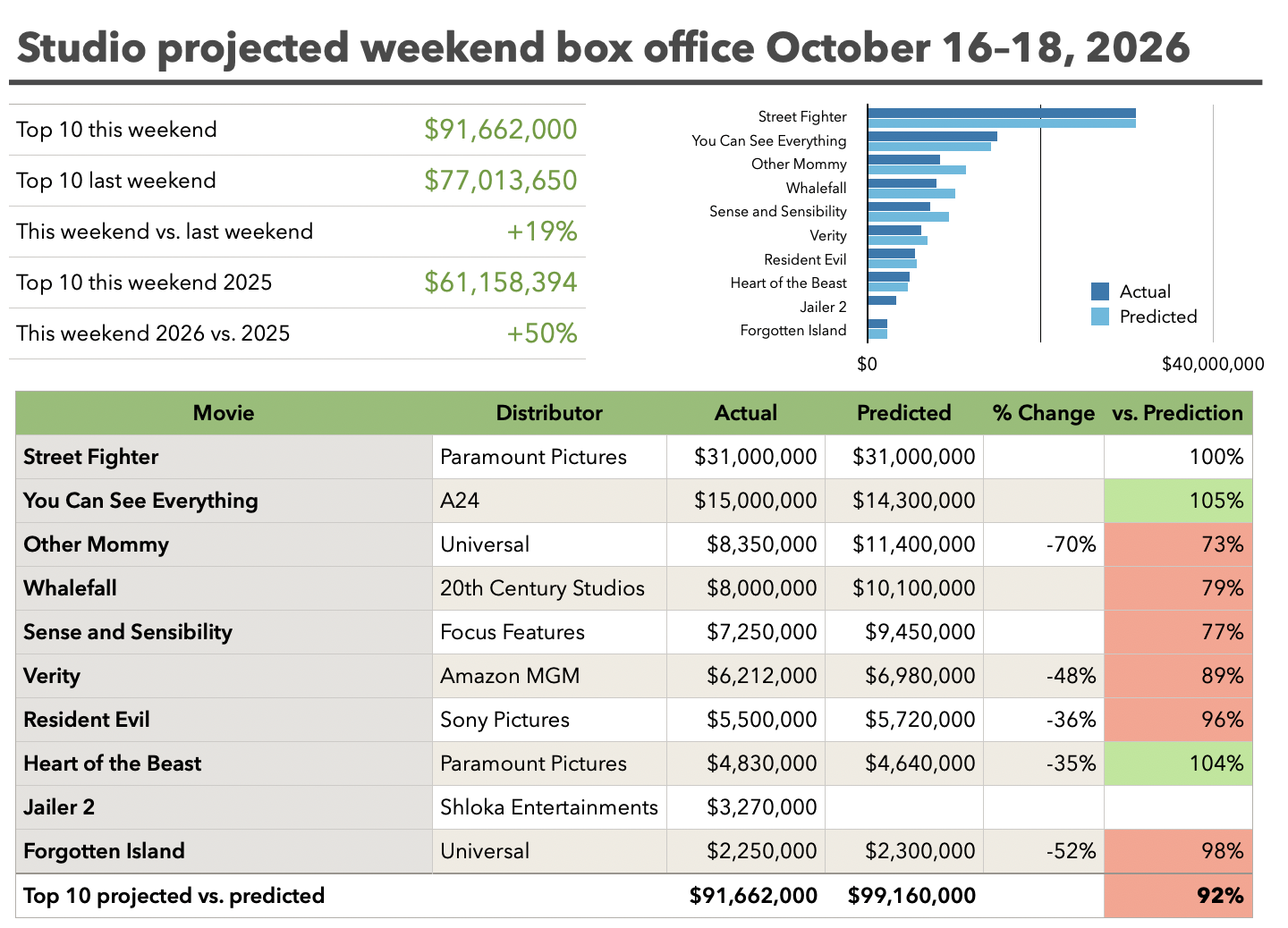The height and width of the screenshot is (928, 1288).
Task: Select the A24 distributor cell
Action: pyautogui.click(x=550, y=501)
